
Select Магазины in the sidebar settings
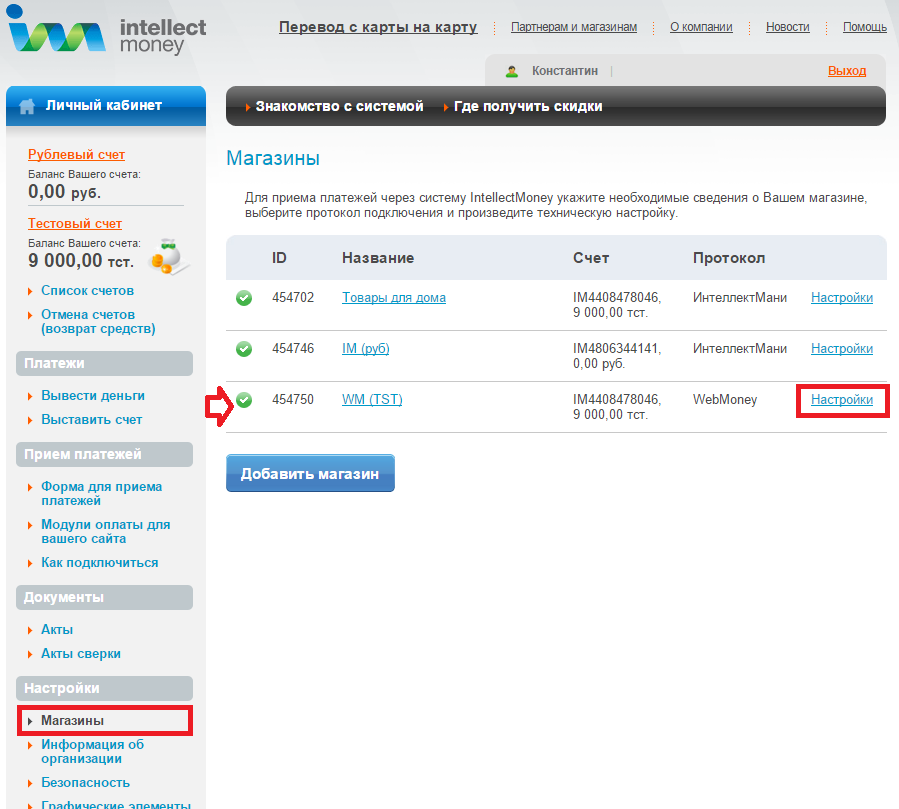tap(72, 720)
